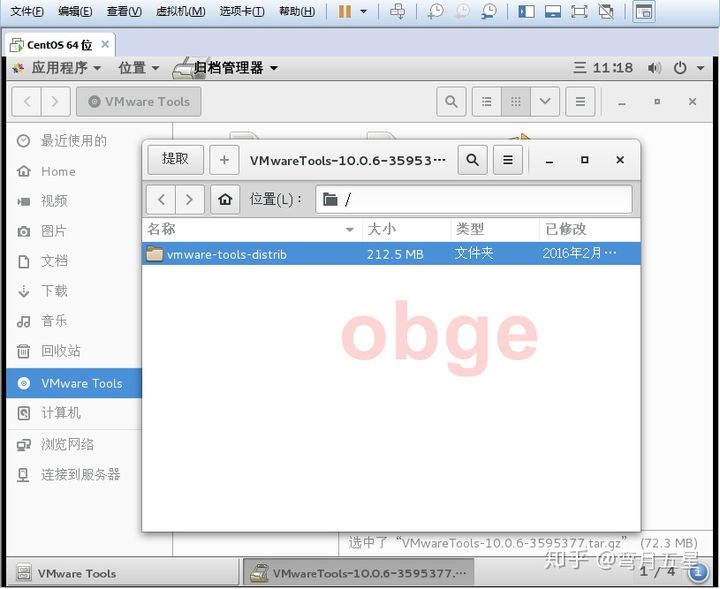Image resolution: width=720 pixels, height=589 pixels.
Task: Take a snapshot with the snapshot icon
Action: tap(435, 11)
